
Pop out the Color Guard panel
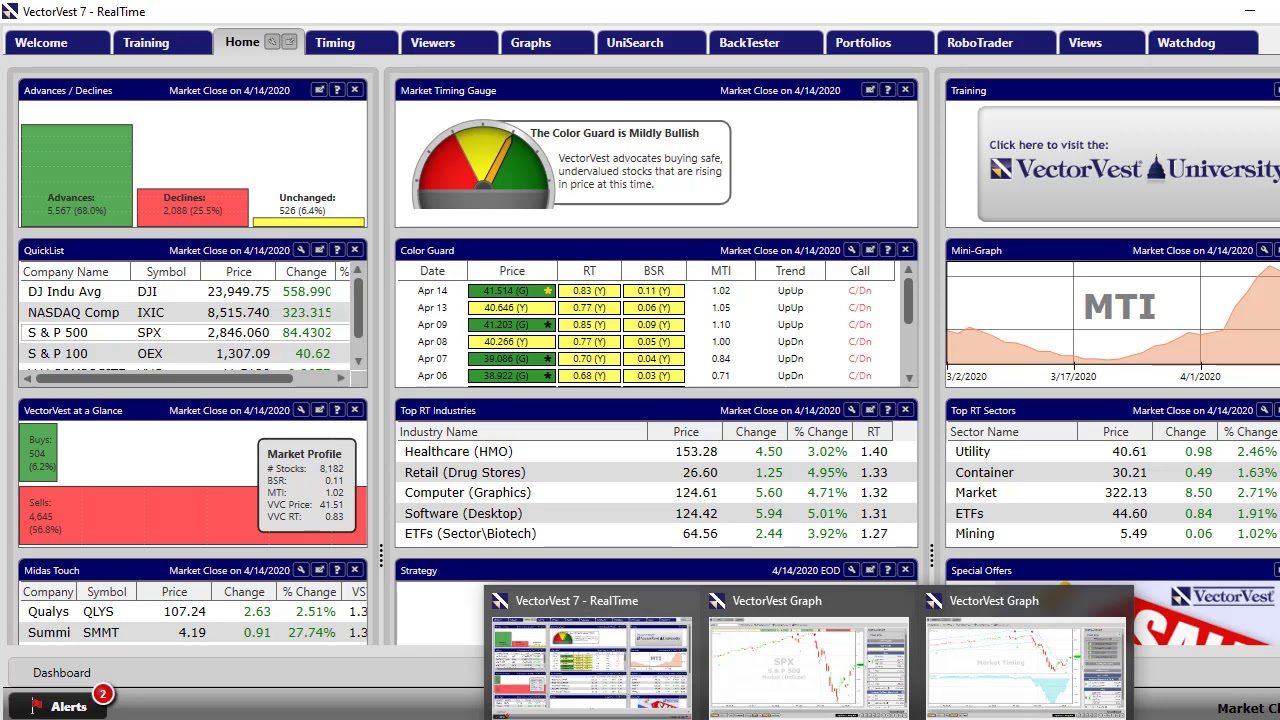click(870, 250)
